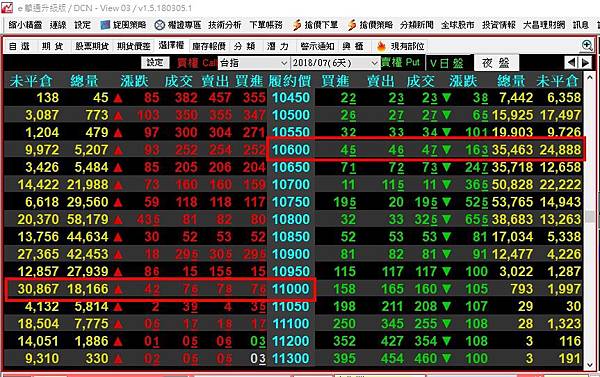Viewport: 600px width, 377px height.
Task: Click the app logo icon in title bar
Action: tap(7, 7)
